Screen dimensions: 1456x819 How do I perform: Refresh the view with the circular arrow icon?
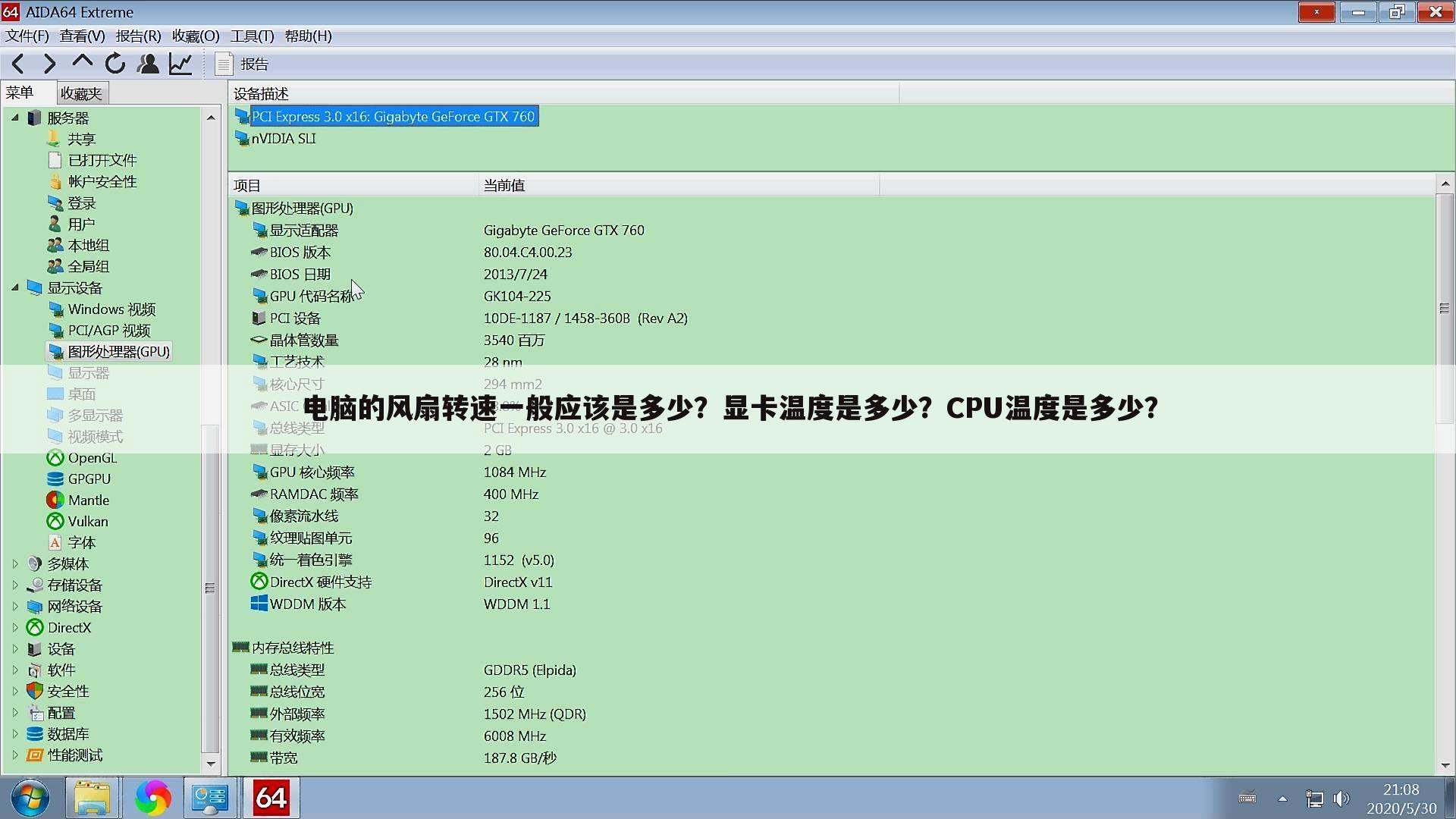pyautogui.click(x=115, y=64)
